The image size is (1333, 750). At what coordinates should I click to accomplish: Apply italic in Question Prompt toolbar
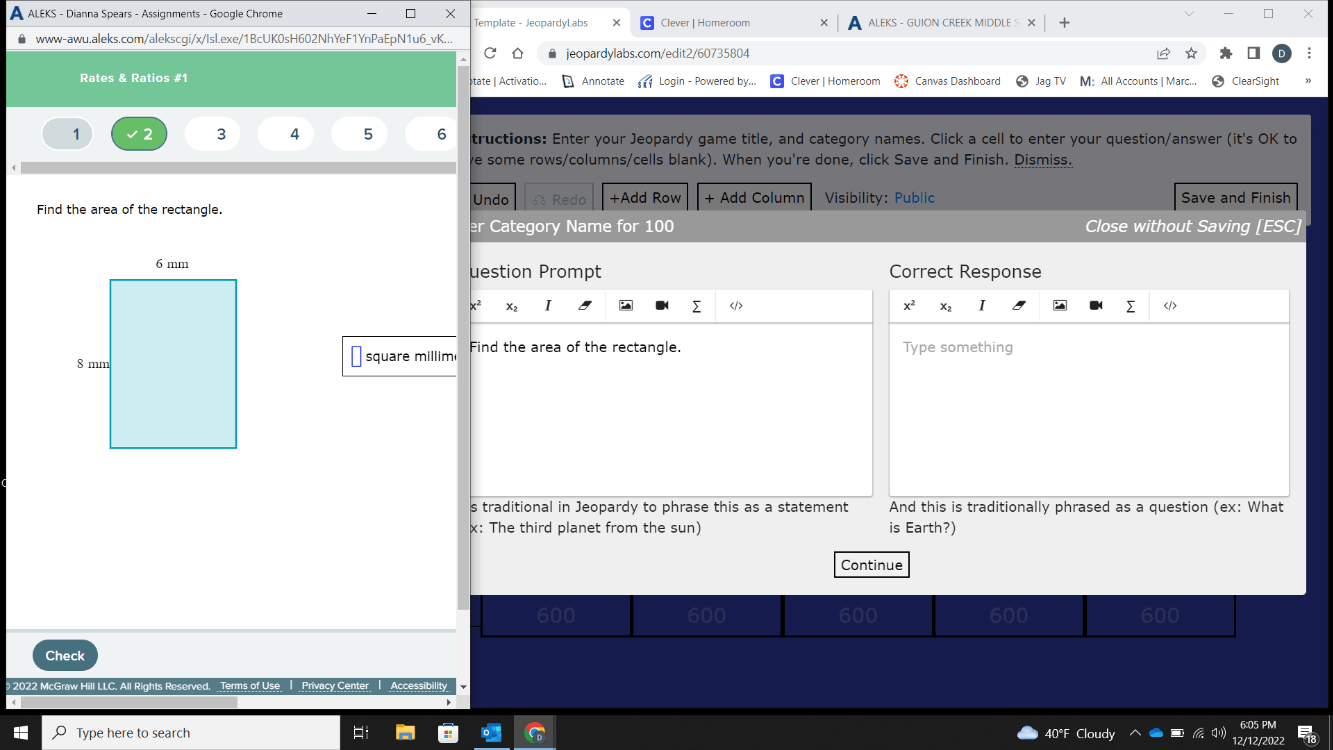tap(548, 306)
